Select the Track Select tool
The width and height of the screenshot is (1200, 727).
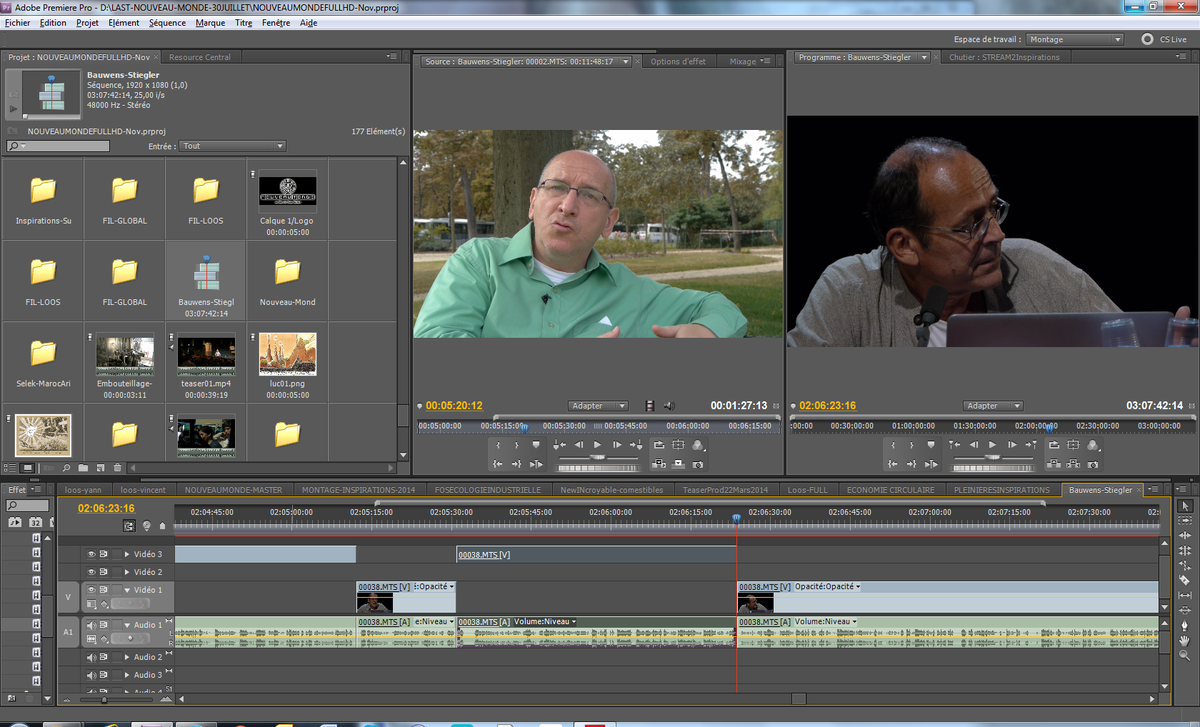pyautogui.click(x=1185, y=521)
